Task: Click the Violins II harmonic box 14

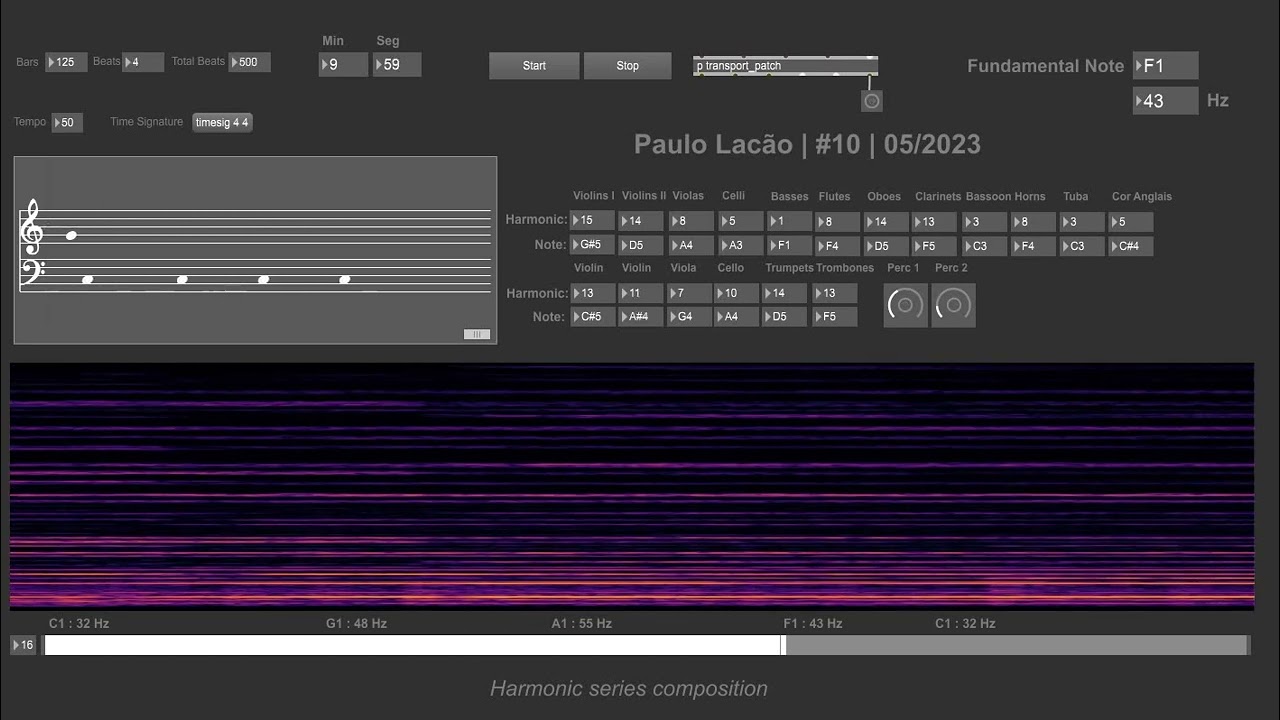Action: pos(641,221)
